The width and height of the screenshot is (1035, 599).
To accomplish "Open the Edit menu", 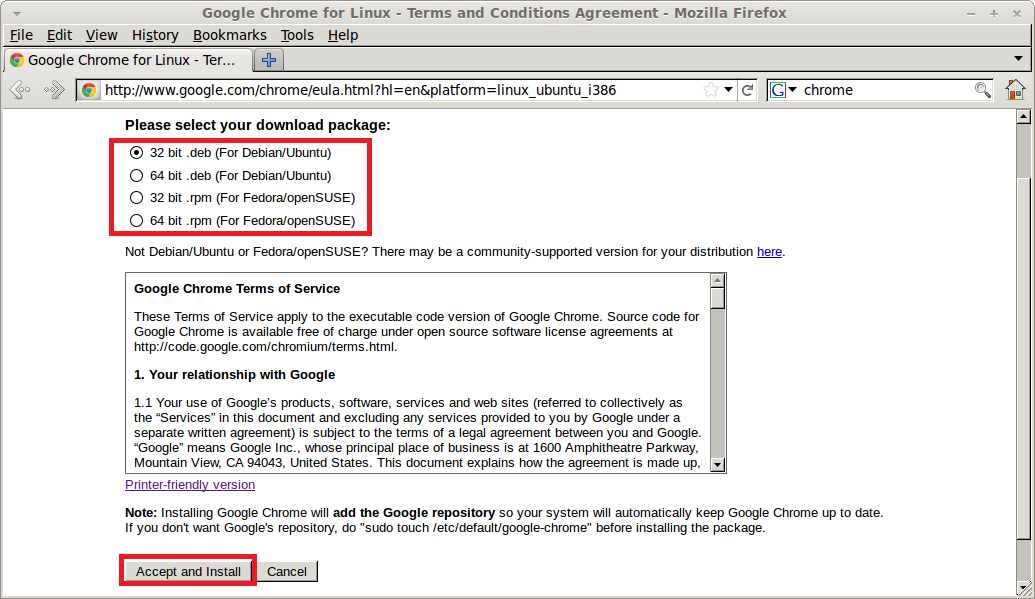I will click(59, 35).
